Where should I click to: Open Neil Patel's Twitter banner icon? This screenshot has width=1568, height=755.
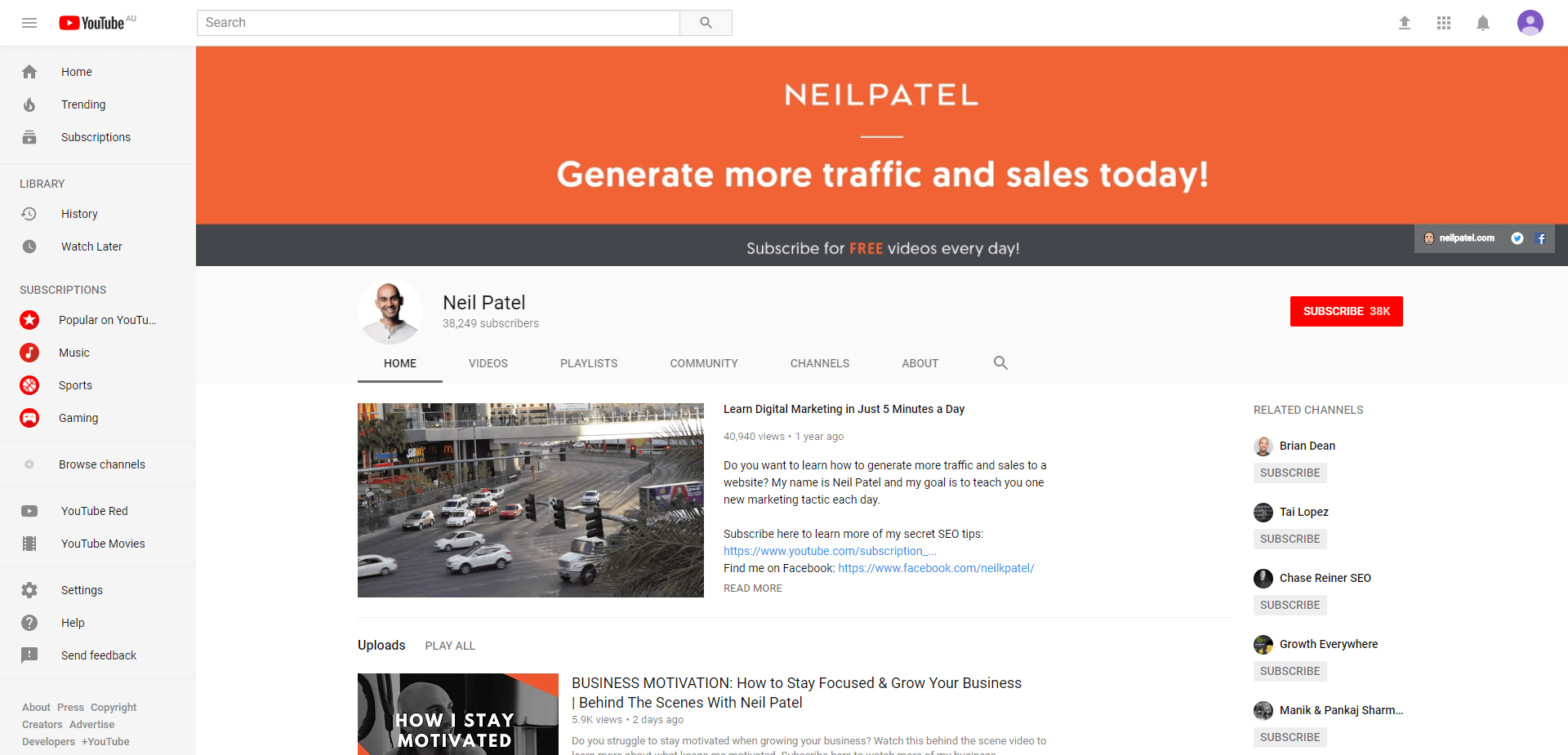point(1517,238)
